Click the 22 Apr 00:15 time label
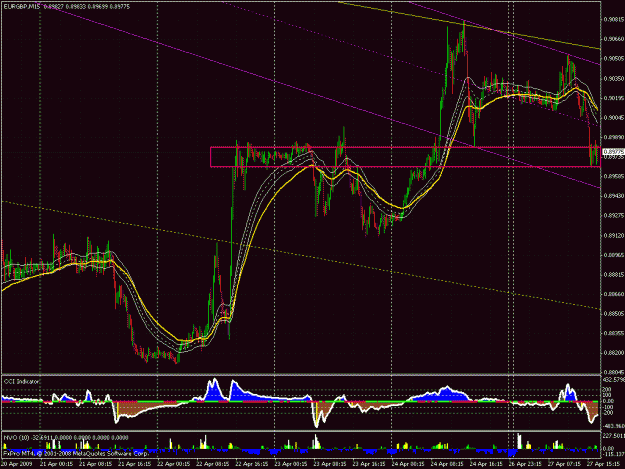This screenshot has width=625, height=469. click(x=174, y=464)
